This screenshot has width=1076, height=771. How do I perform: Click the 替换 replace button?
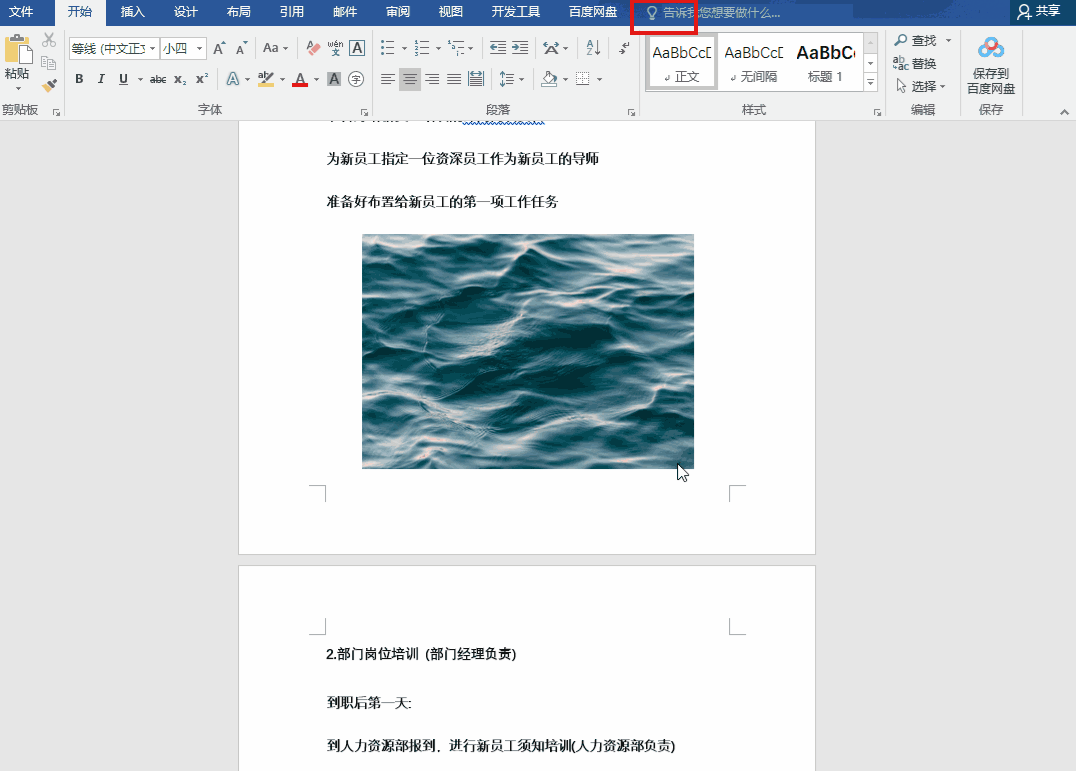click(915, 63)
